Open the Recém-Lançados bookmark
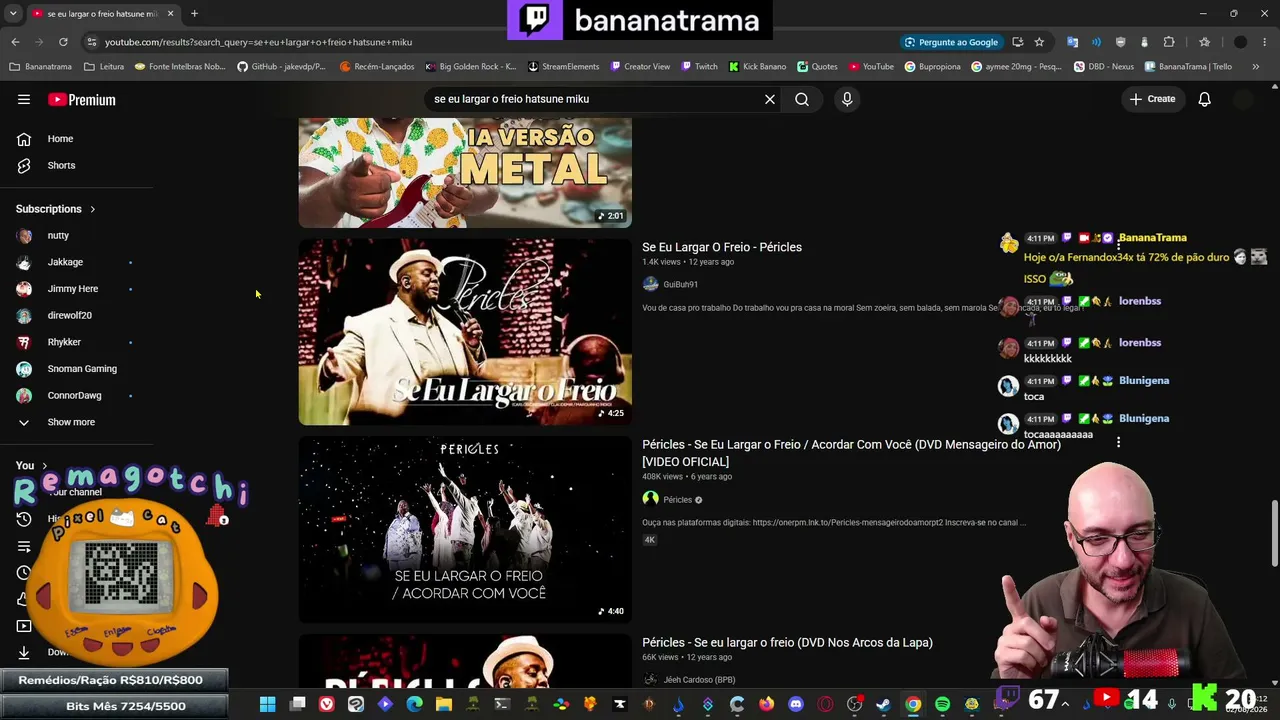This screenshot has width=1280, height=720. click(377, 67)
